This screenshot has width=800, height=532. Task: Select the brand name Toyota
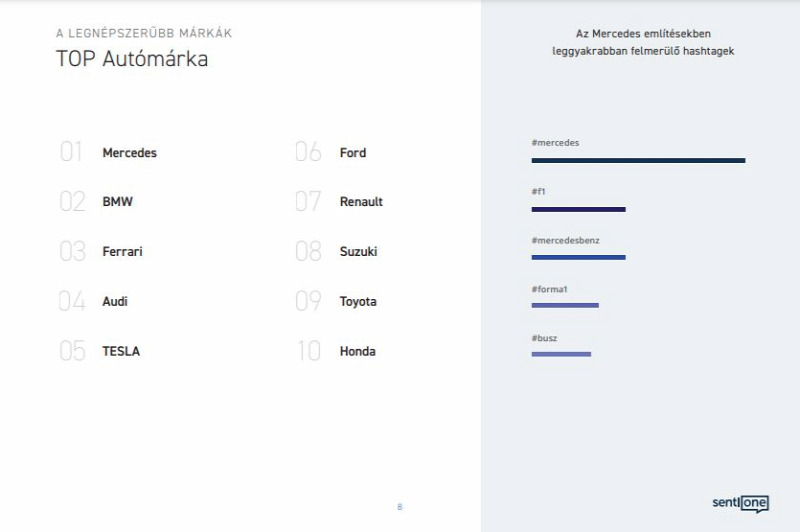coord(358,301)
